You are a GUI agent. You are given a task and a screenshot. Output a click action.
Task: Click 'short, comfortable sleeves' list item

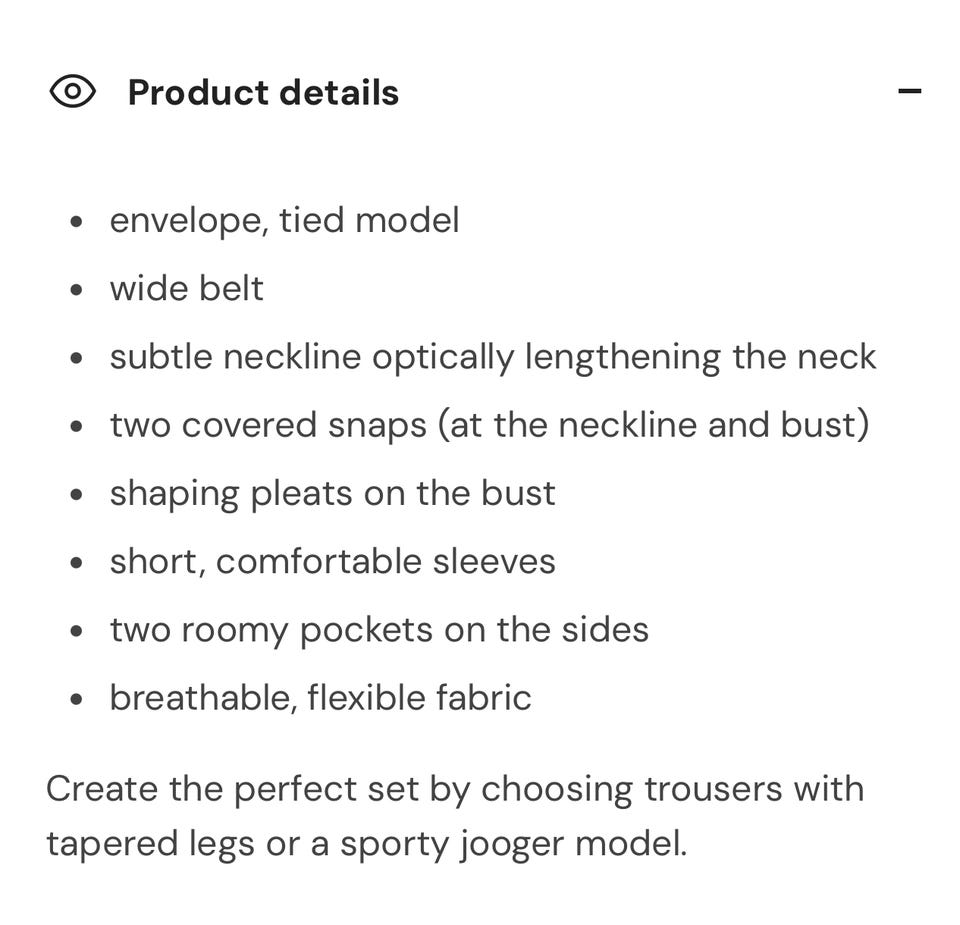332,561
